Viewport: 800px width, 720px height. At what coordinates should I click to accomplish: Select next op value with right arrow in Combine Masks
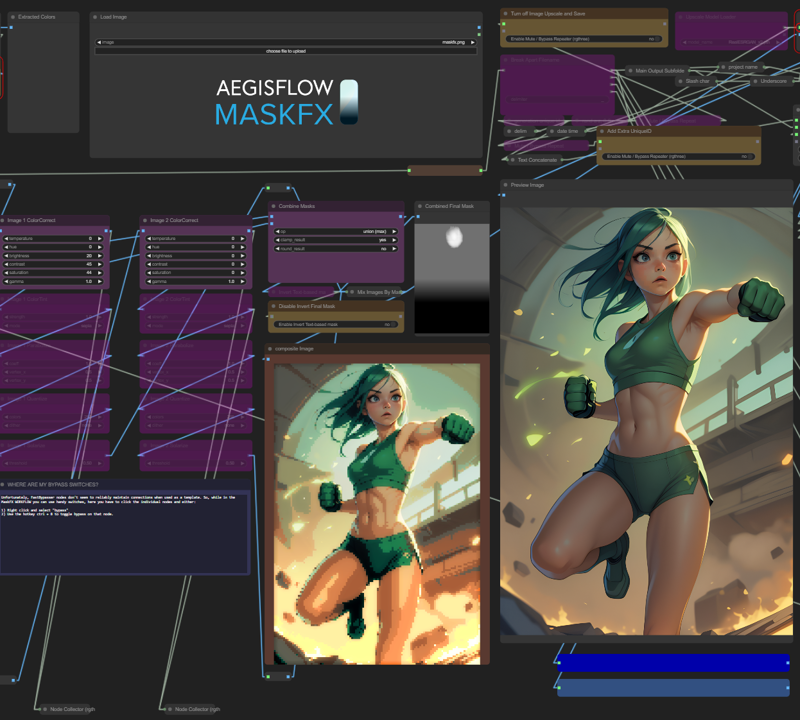(394, 232)
